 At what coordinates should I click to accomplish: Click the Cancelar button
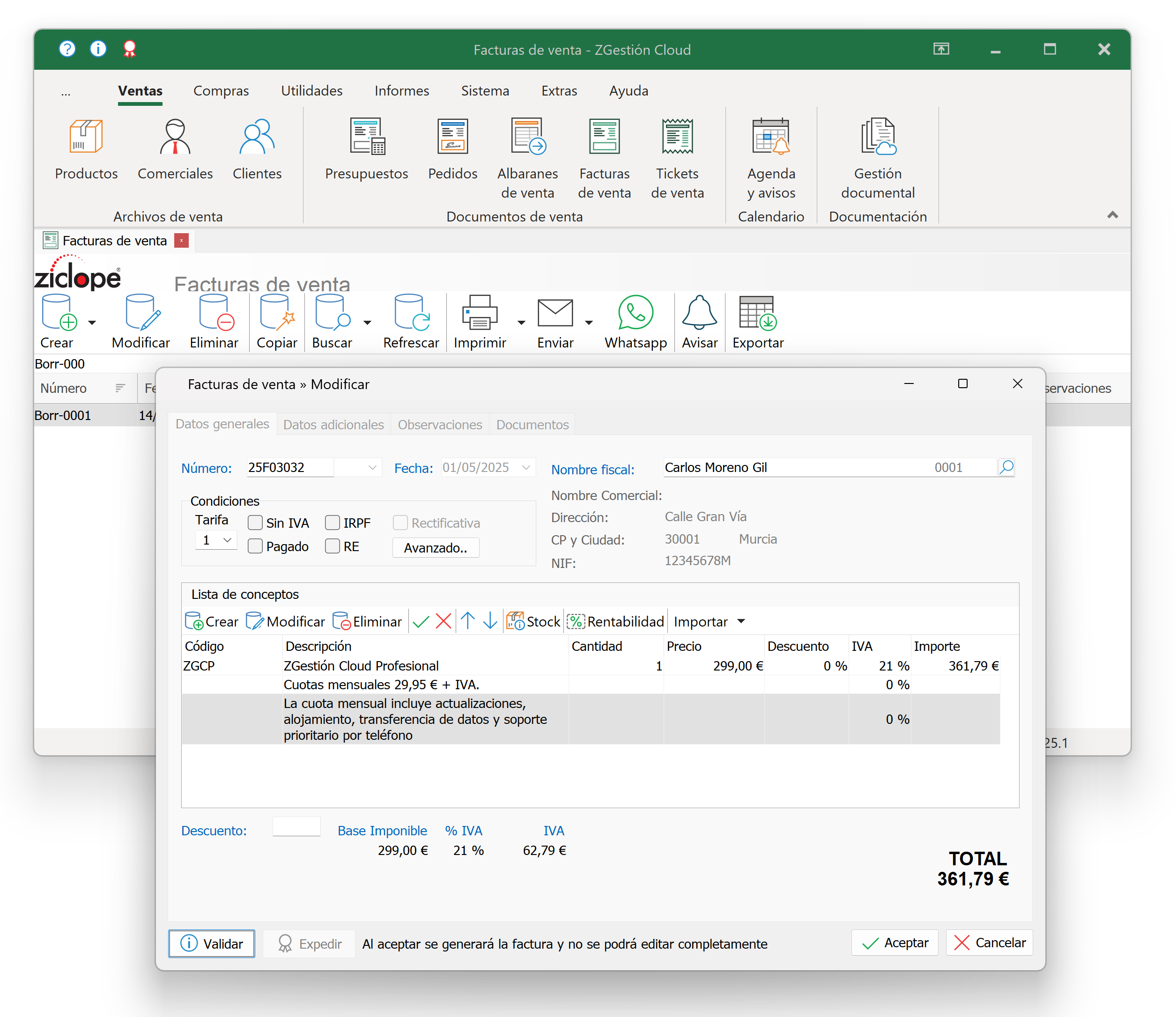[x=989, y=943]
